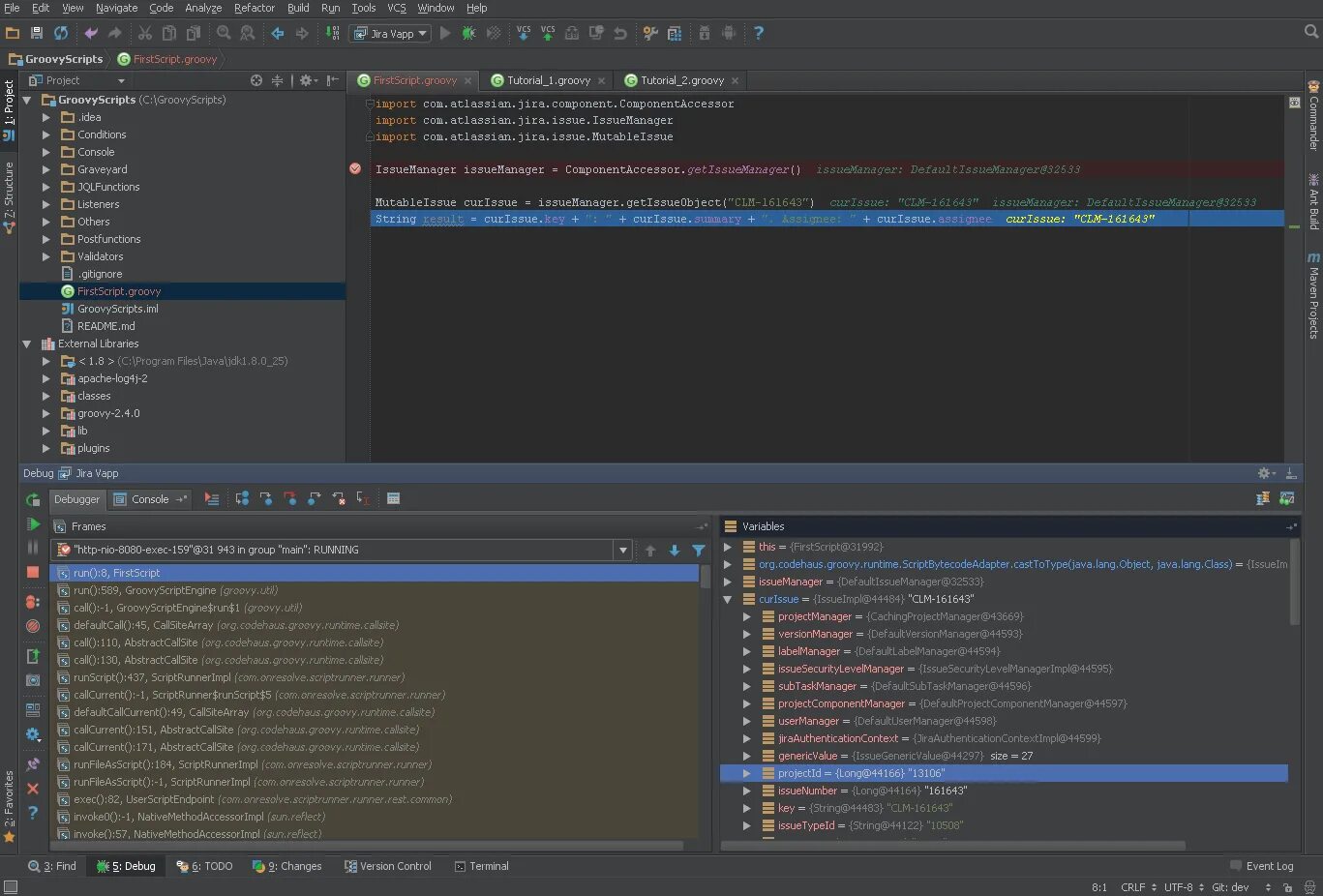Screen dimensions: 1323x896
Task: Click the Resume Program green arrow
Action: pyautogui.click(x=33, y=524)
